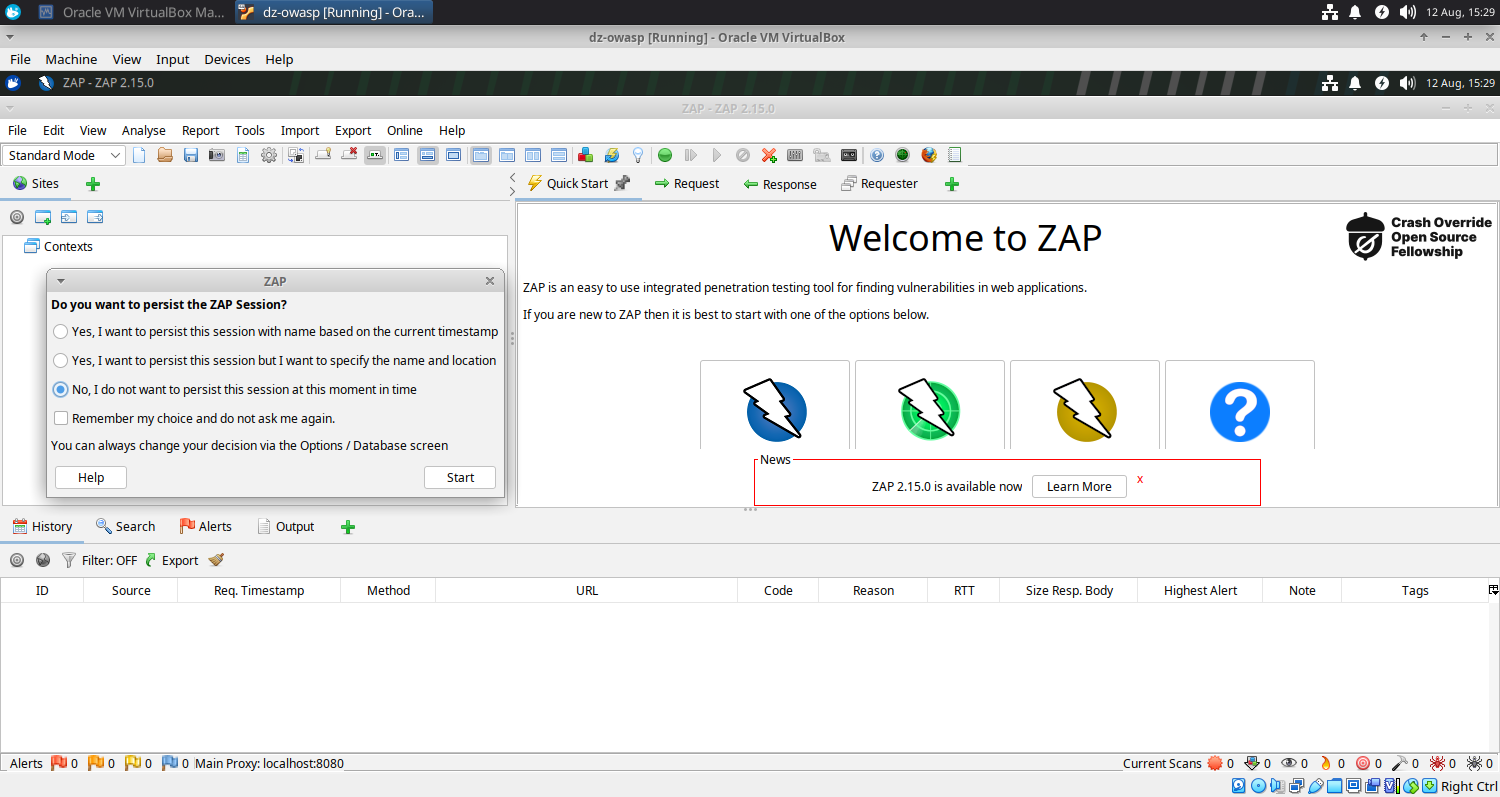Open History table column options icon
Screen dimensions: 1500x797
pos(1493,590)
